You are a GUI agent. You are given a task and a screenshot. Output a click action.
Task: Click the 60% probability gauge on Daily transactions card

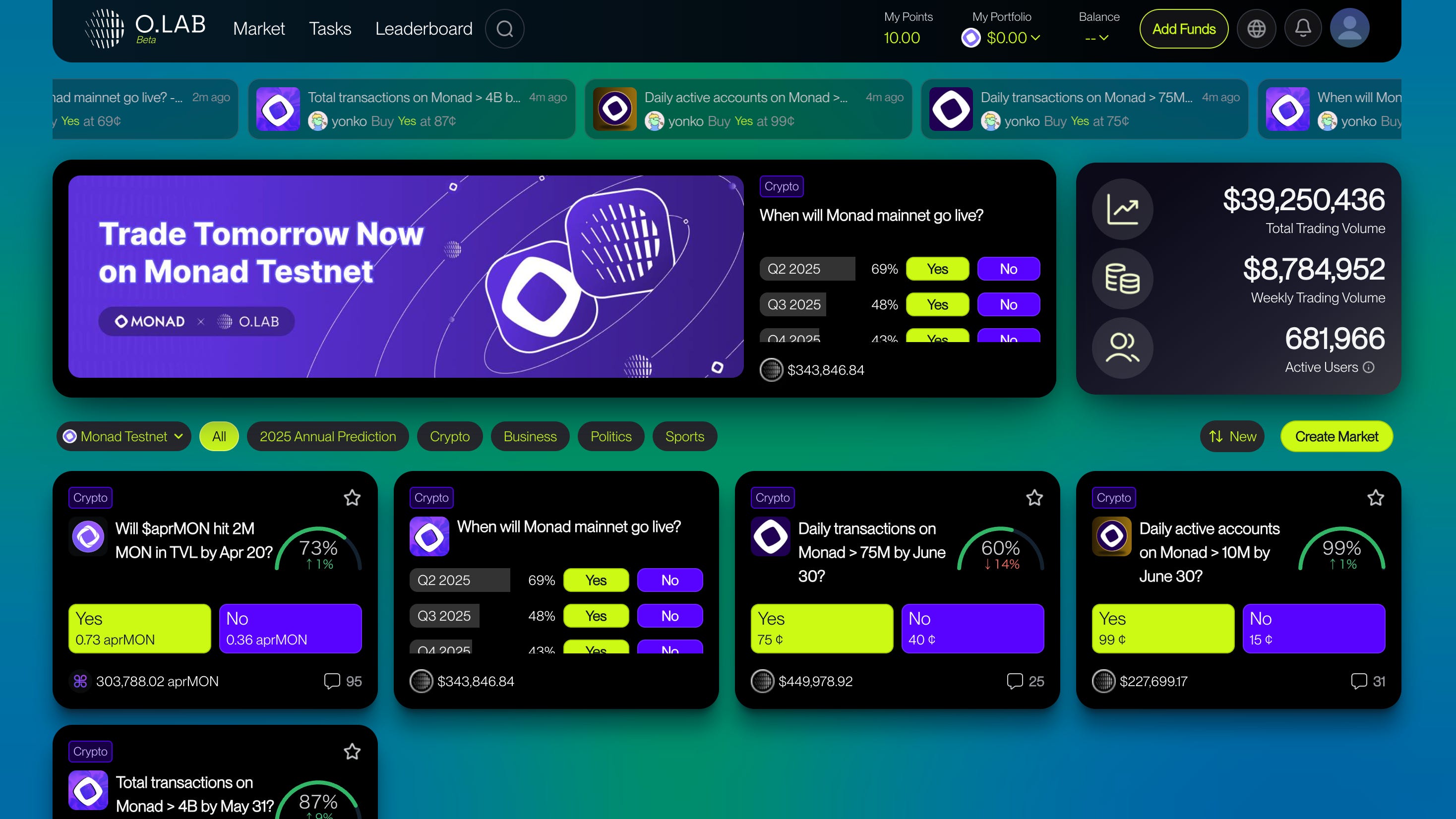point(1001,548)
